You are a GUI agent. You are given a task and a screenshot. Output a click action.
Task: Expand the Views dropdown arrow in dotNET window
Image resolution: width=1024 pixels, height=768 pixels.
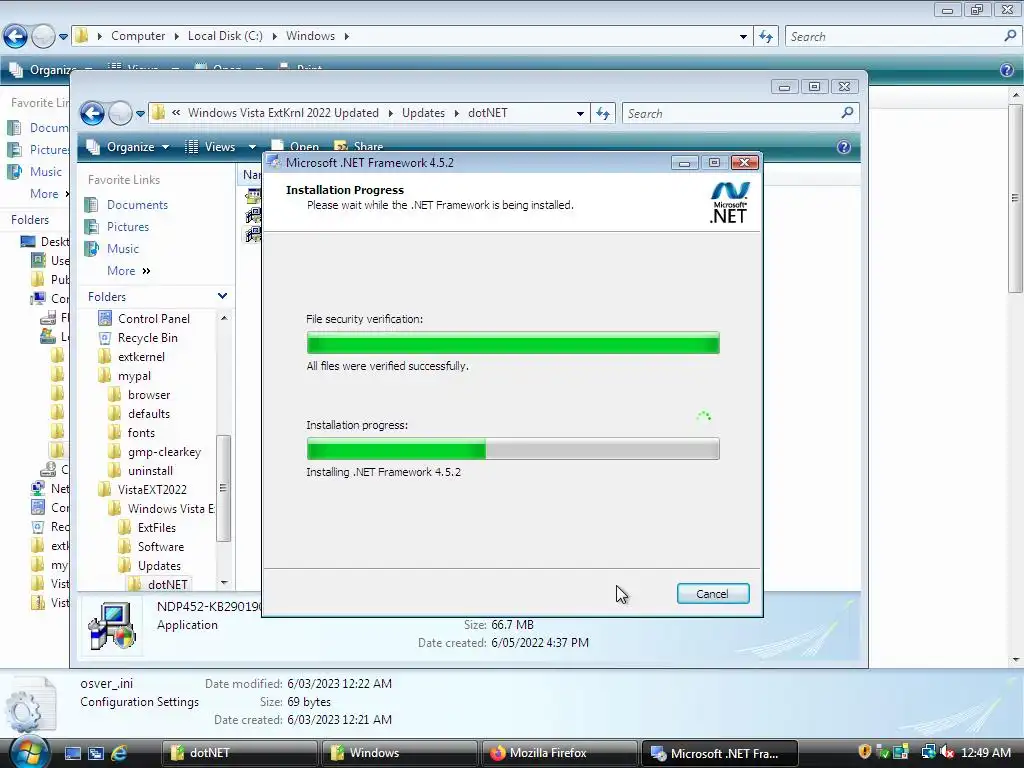[x=252, y=147]
